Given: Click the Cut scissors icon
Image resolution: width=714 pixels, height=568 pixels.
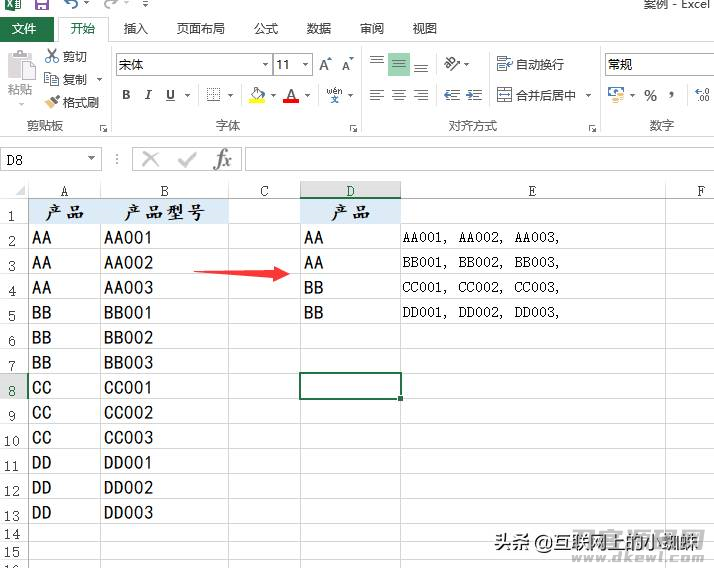Looking at the screenshot, I should pos(52,56).
